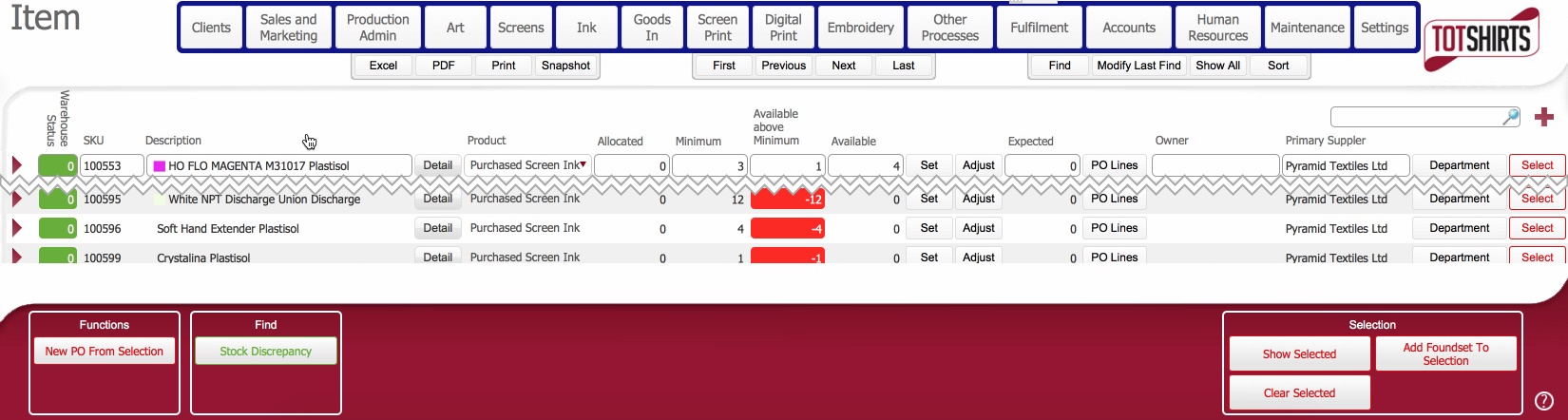Viewport: 1568px width, 420px height.
Task: Open the help question mark icon
Action: 1544,401
